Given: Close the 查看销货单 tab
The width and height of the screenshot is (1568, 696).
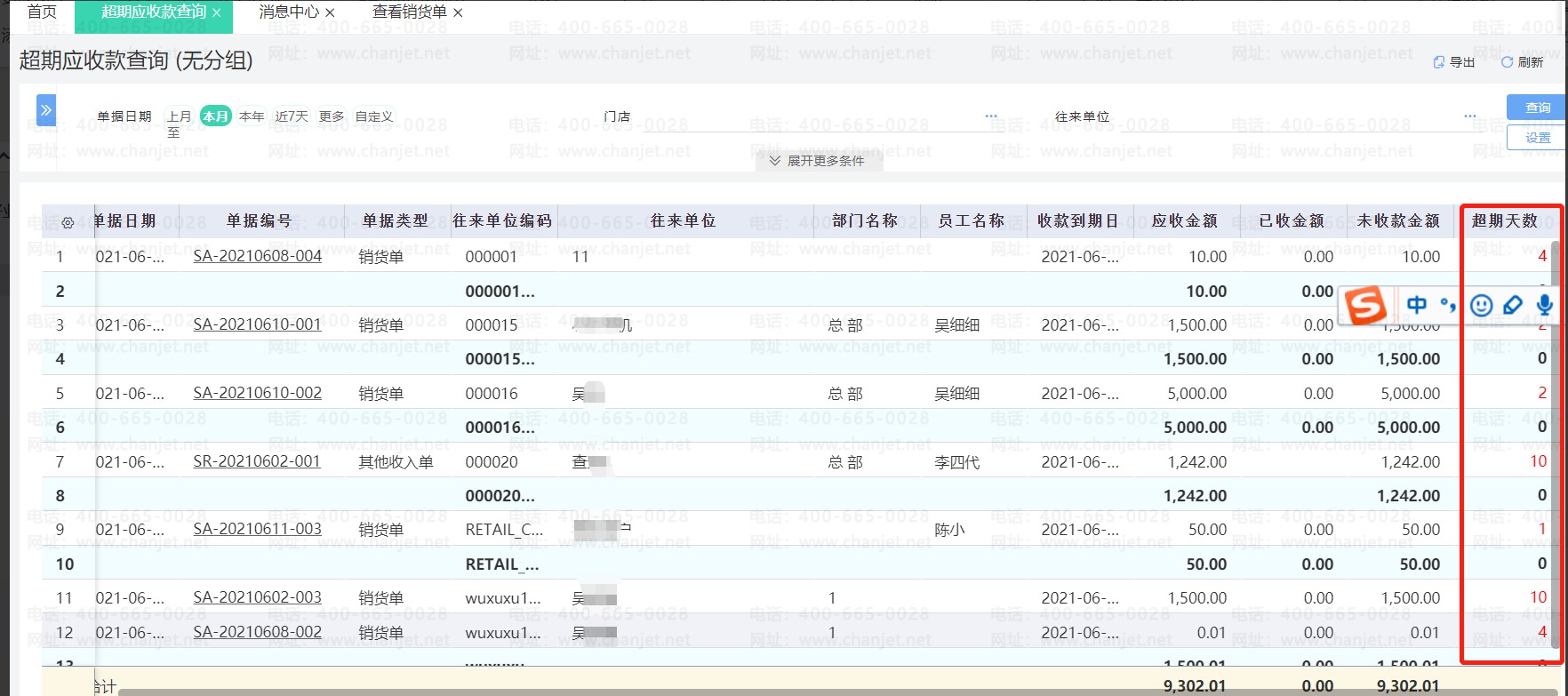Looking at the screenshot, I should [458, 13].
